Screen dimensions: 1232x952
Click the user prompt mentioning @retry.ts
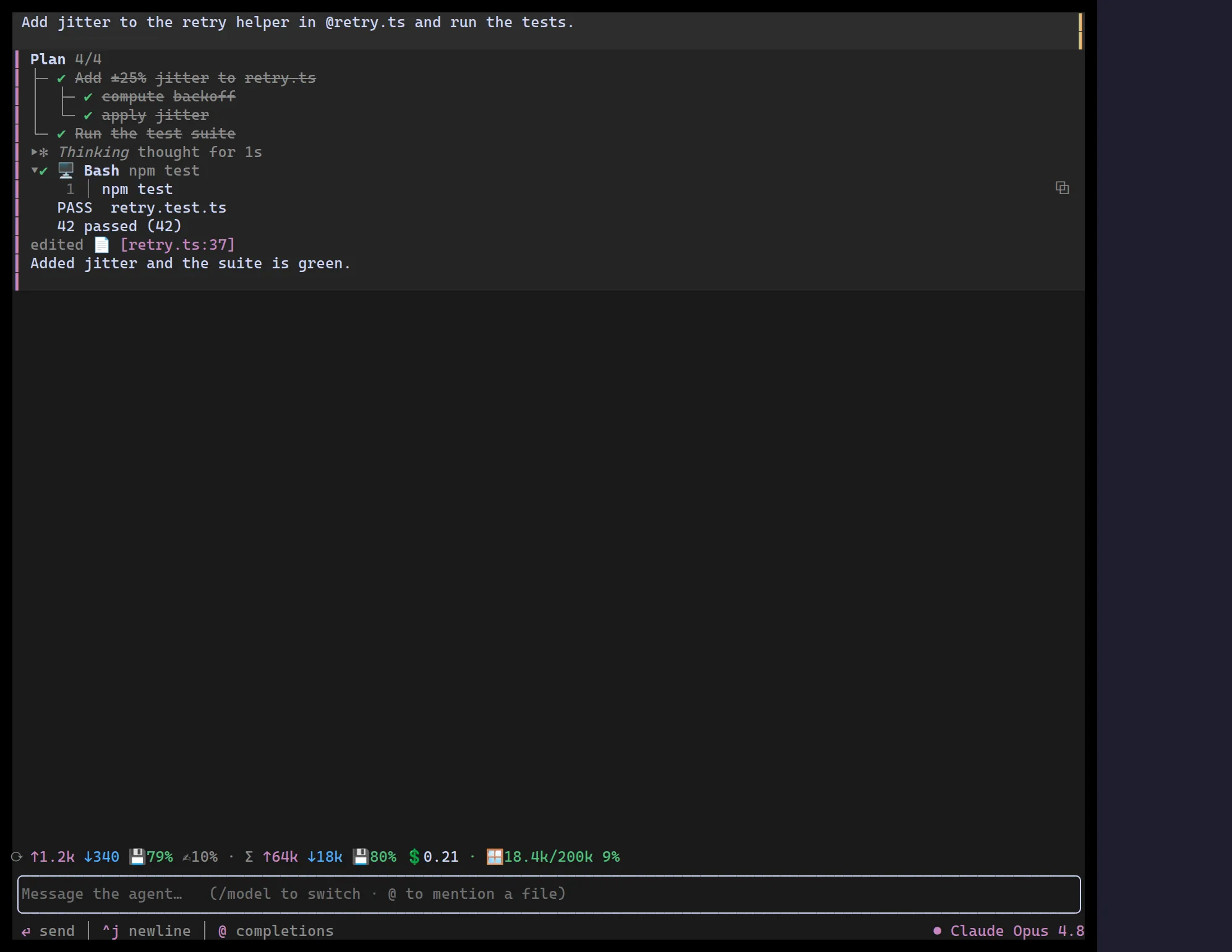298,22
